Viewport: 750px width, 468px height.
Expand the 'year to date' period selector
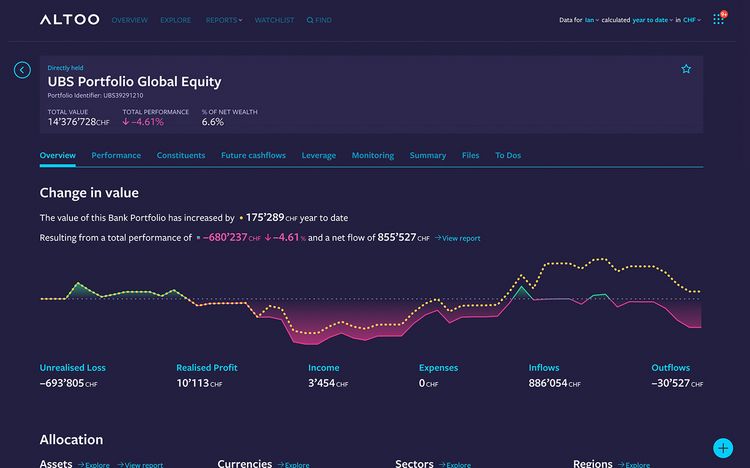652,20
